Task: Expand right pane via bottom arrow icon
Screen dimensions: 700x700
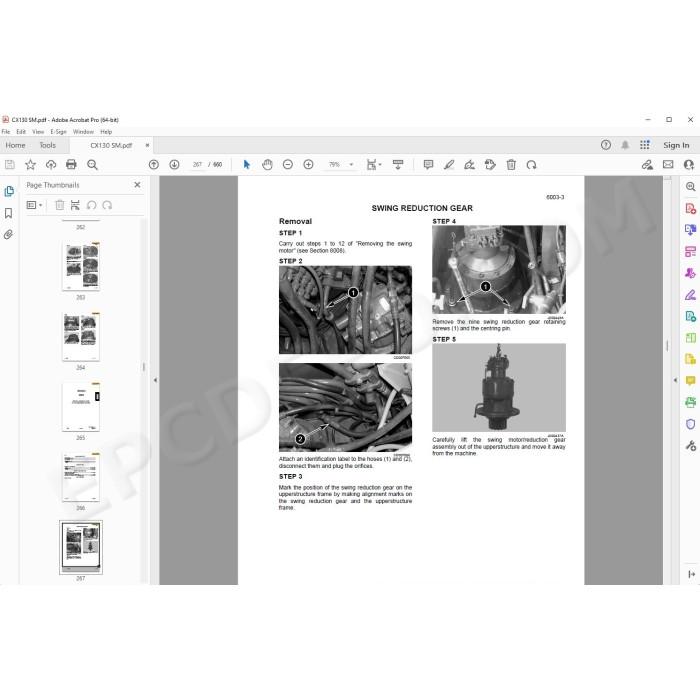Action: [692, 574]
